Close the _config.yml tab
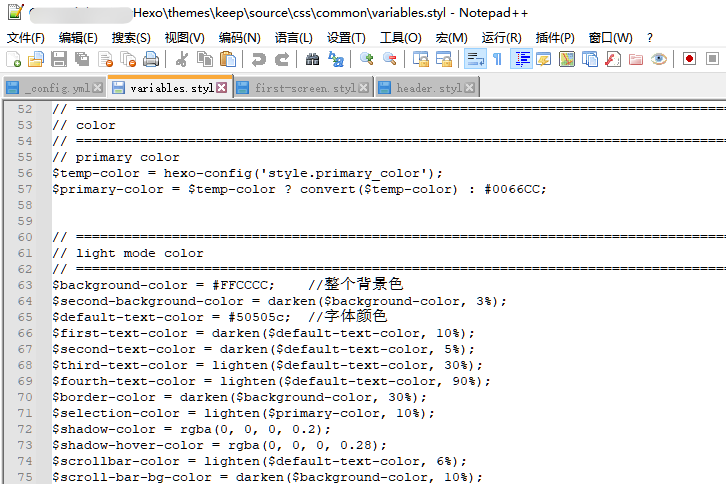726x484 pixels. pos(97,88)
